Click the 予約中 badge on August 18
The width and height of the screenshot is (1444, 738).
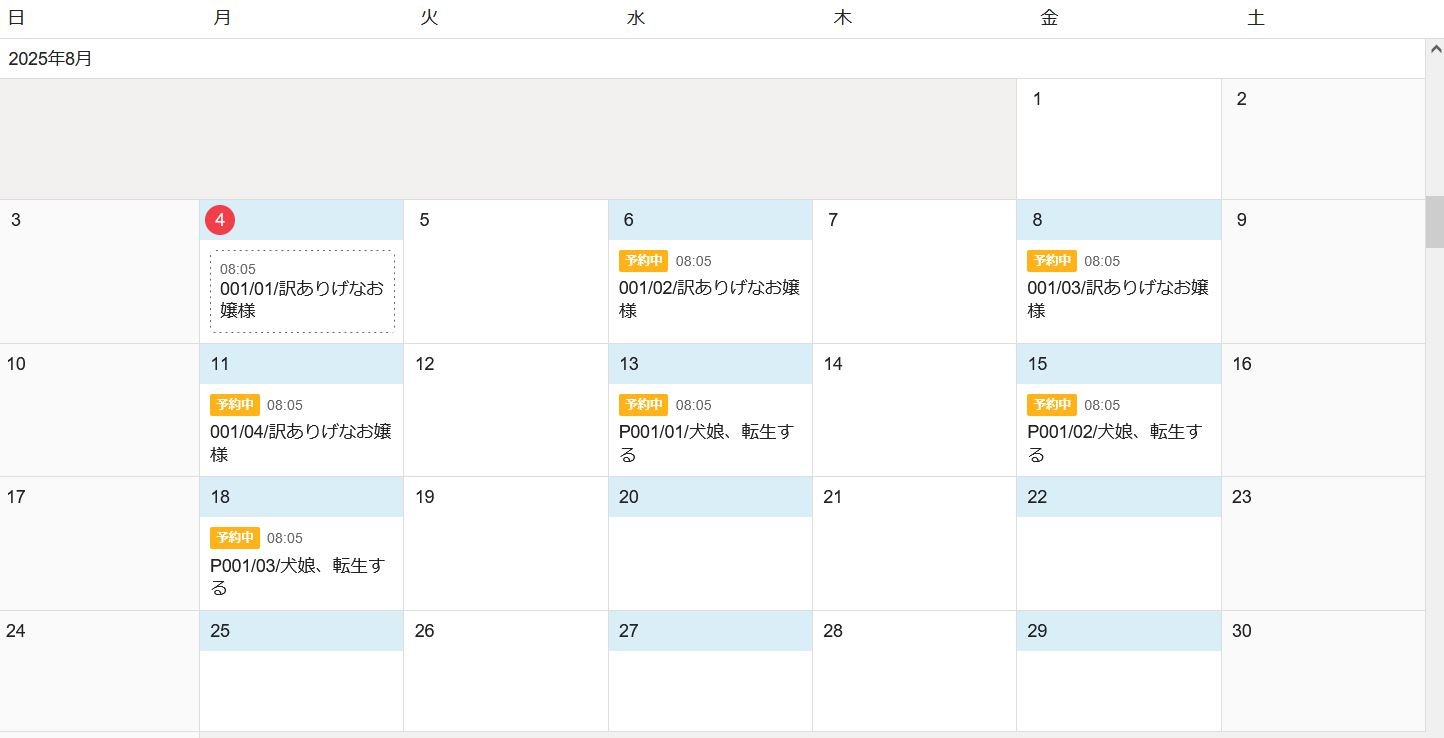pyautogui.click(x=234, y=538)
